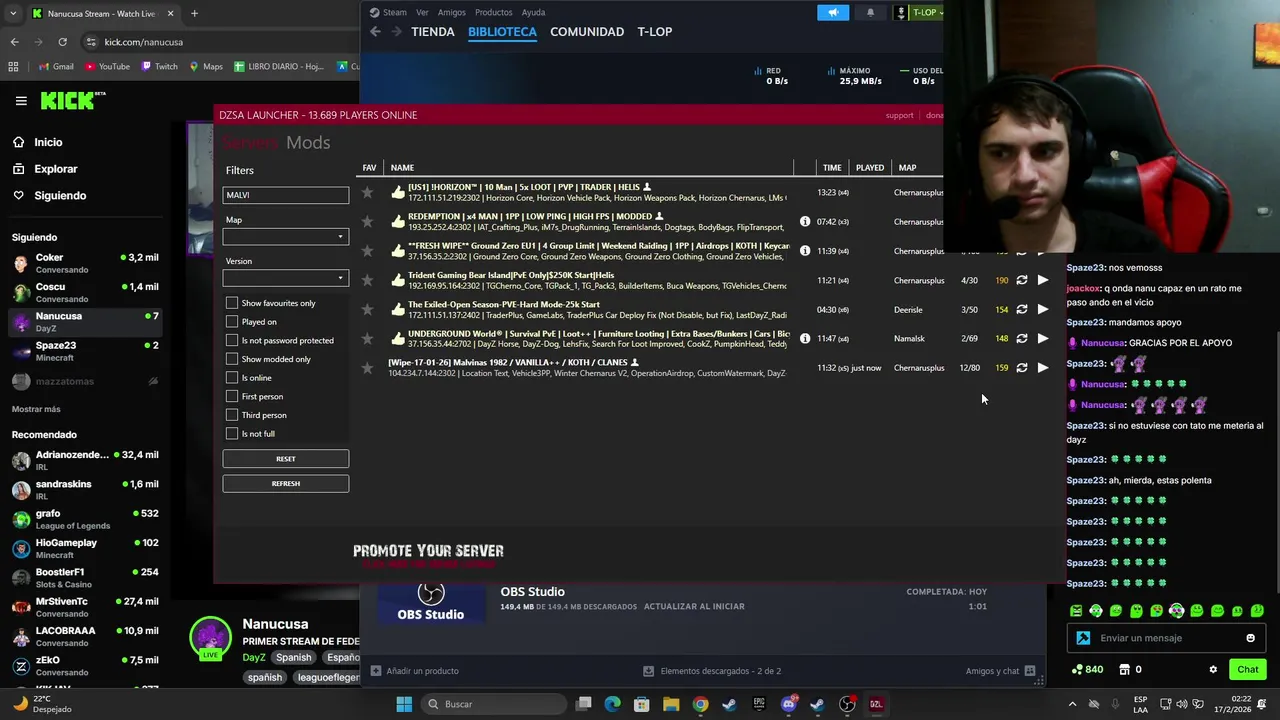Viewport: 1280px width, 720px height.
Task: Favorite The Exiled-Open Season server
Action: click(x=367, y=309)
